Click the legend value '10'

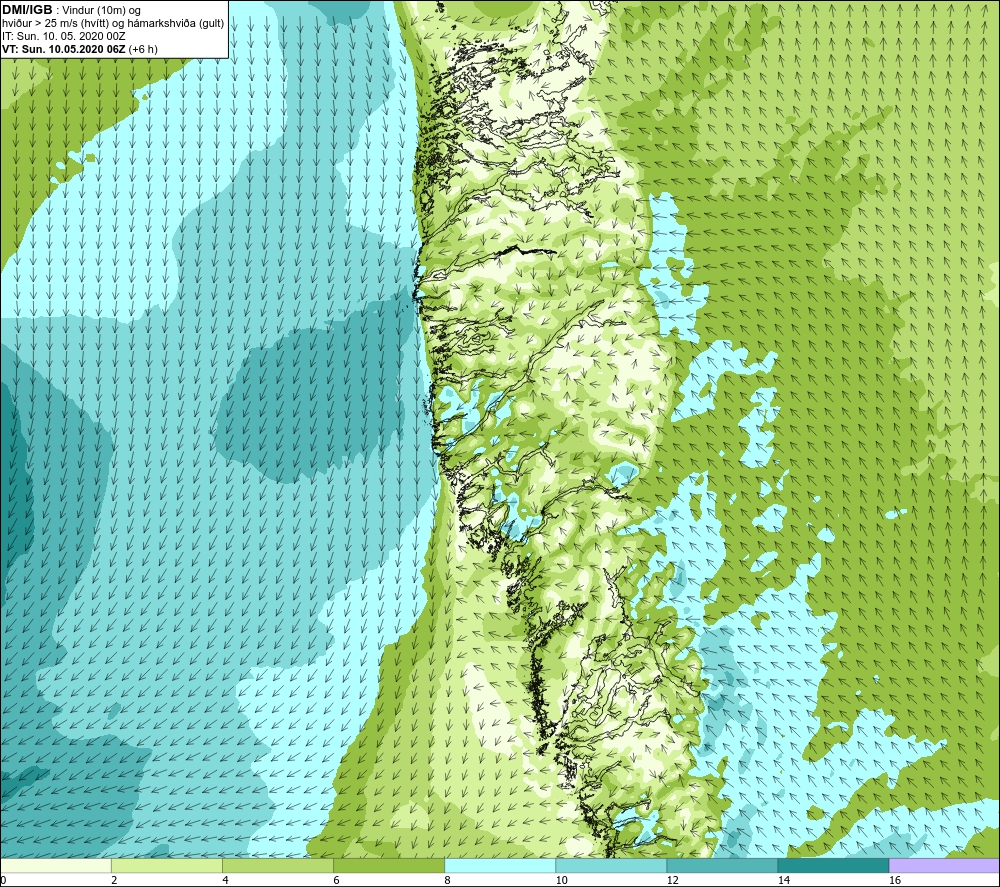coord(561,880)
